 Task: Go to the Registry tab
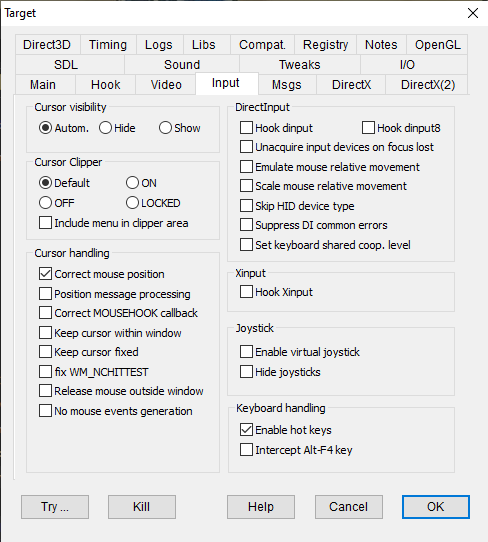pyautogui.click(x=325, y=45)
